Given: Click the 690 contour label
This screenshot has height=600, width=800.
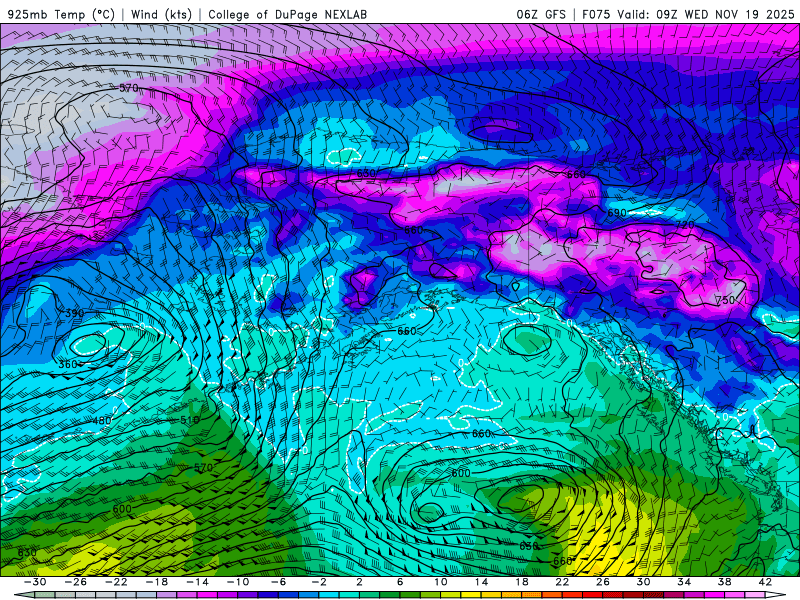Looking at the screenshot, I should point(617,213).
